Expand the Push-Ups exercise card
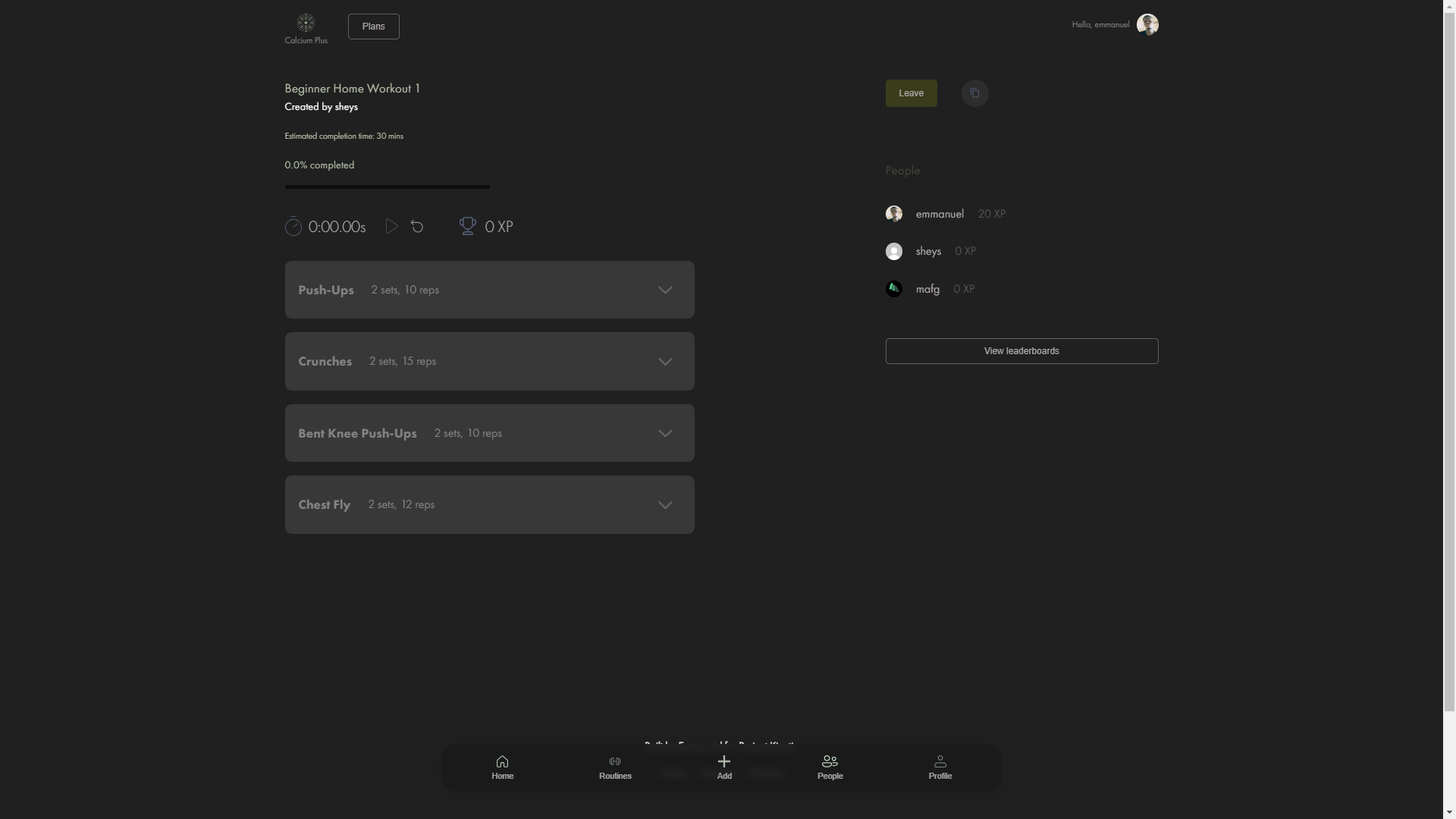Viewport: 1456px width, 819px height. point(665,290)
